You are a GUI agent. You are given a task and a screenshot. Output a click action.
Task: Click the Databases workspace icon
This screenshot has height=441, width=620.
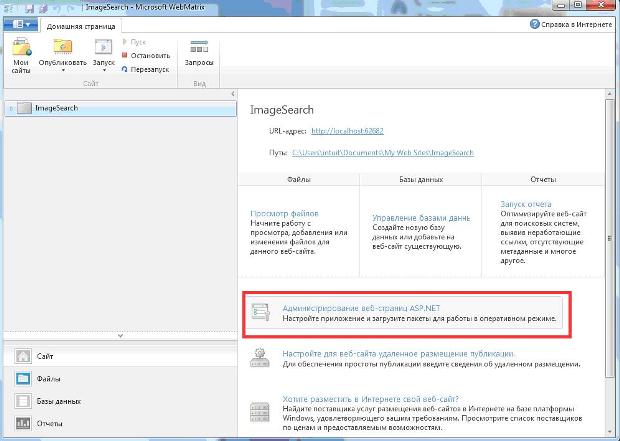pos(23,401)
